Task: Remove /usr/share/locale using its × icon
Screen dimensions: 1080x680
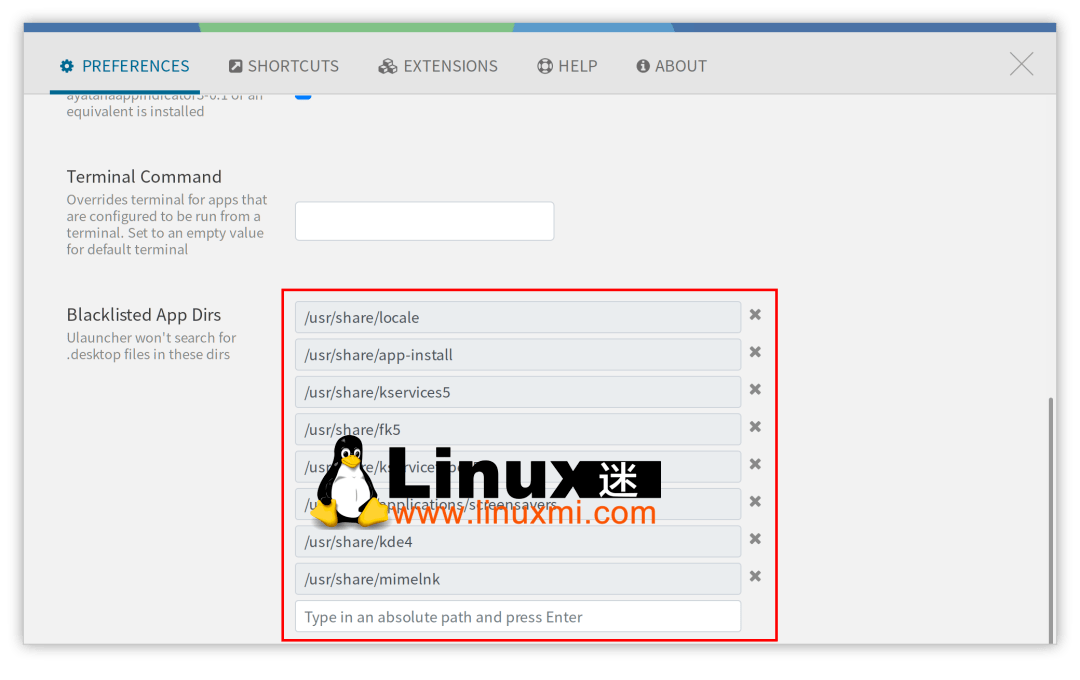Action: pos(755,315)
